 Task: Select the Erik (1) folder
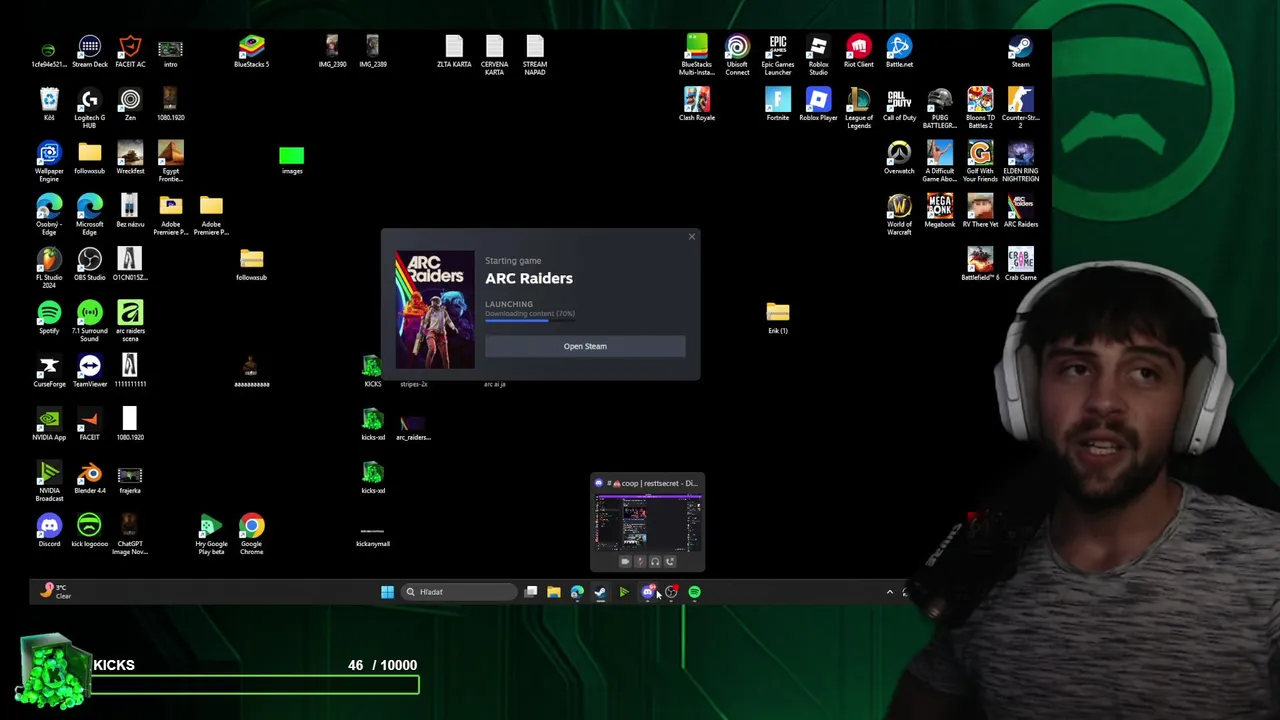[778, 318]
